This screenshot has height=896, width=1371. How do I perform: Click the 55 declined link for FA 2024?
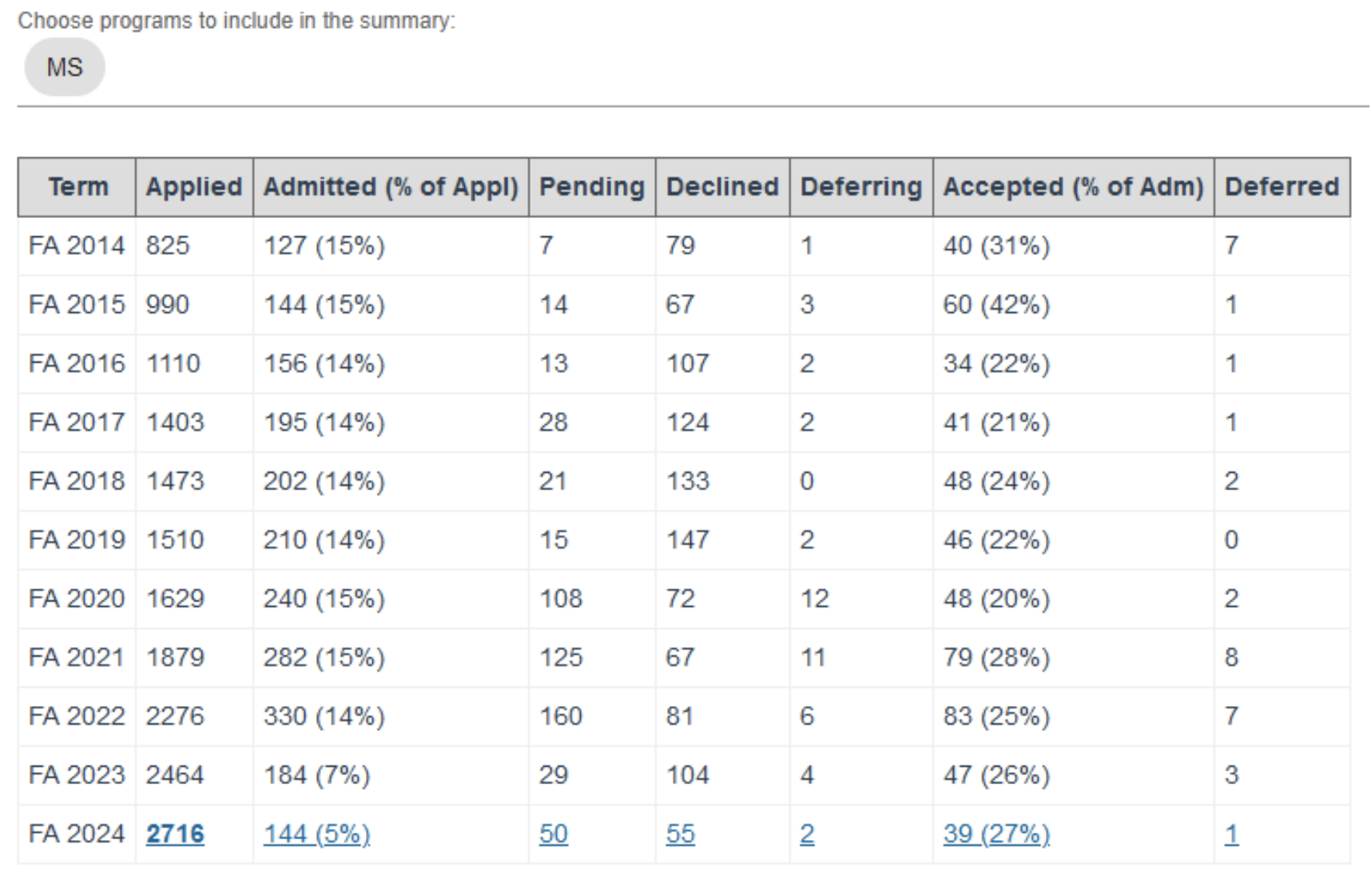click(680, 833)
